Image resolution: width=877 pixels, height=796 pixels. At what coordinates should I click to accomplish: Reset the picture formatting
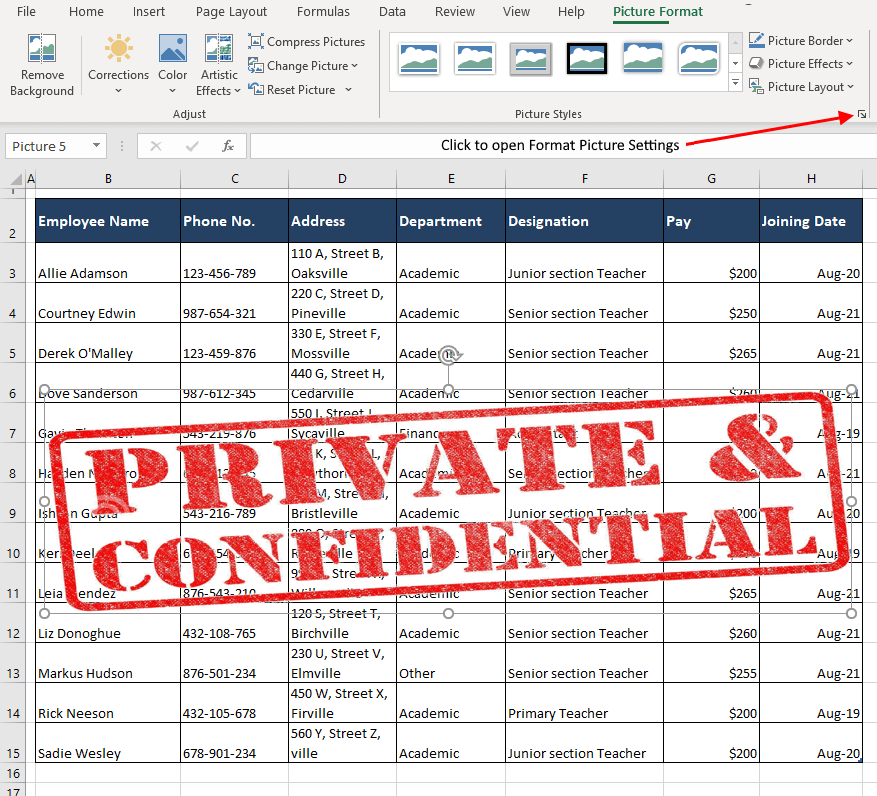(297, 89)
